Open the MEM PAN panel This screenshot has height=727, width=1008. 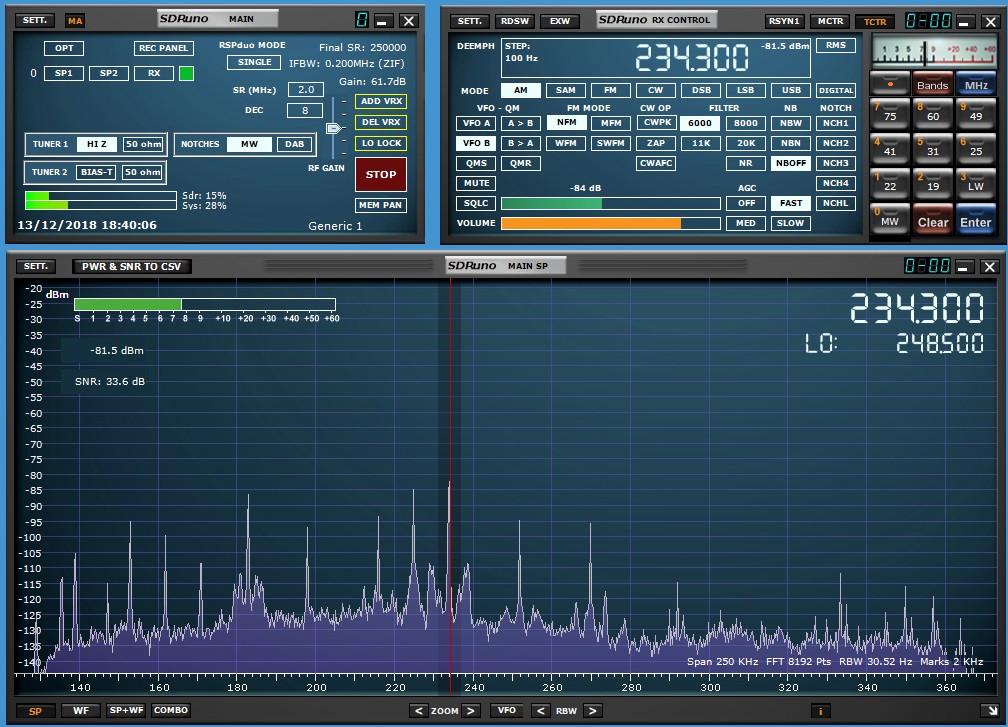coord(381,205)
